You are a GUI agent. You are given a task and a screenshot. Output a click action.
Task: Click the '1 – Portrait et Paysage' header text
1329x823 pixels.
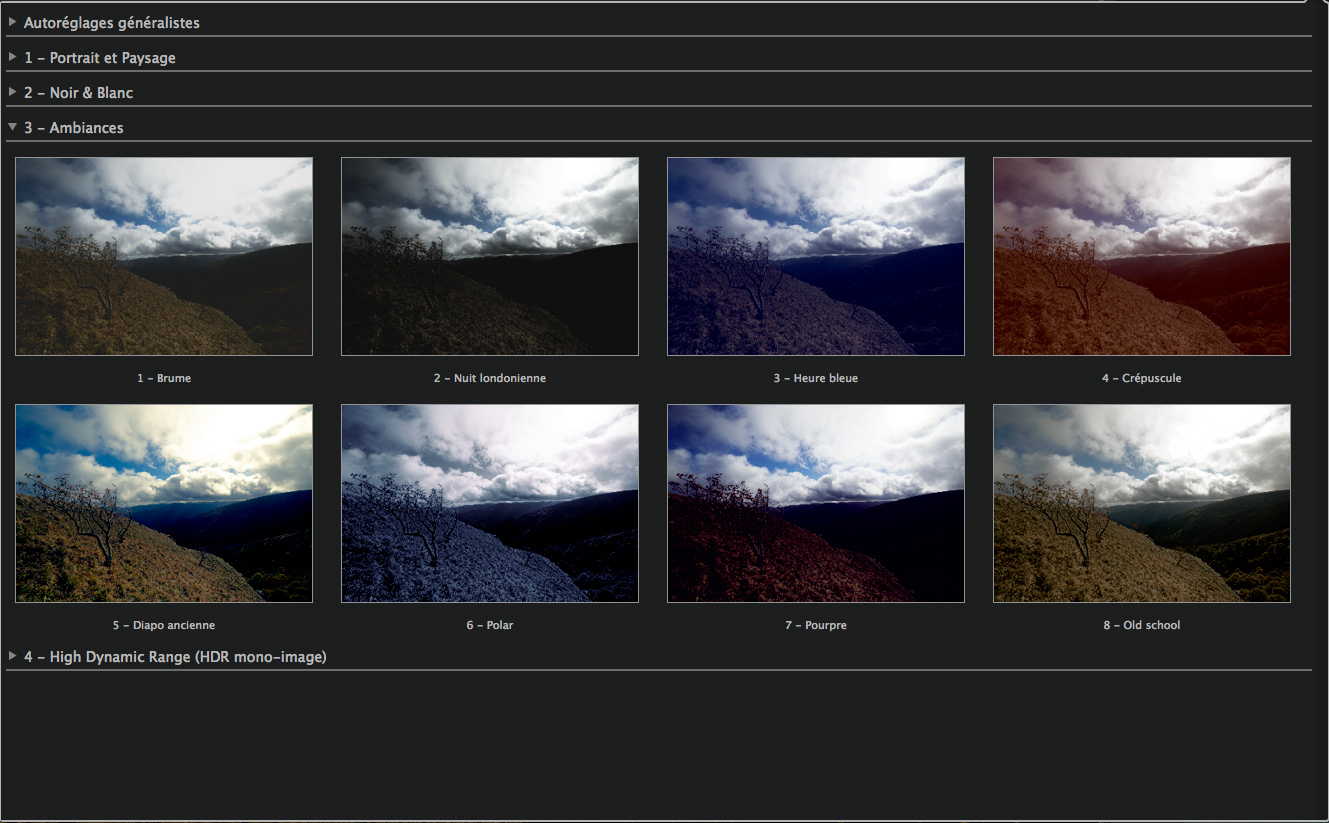click(x=100, y=58)
